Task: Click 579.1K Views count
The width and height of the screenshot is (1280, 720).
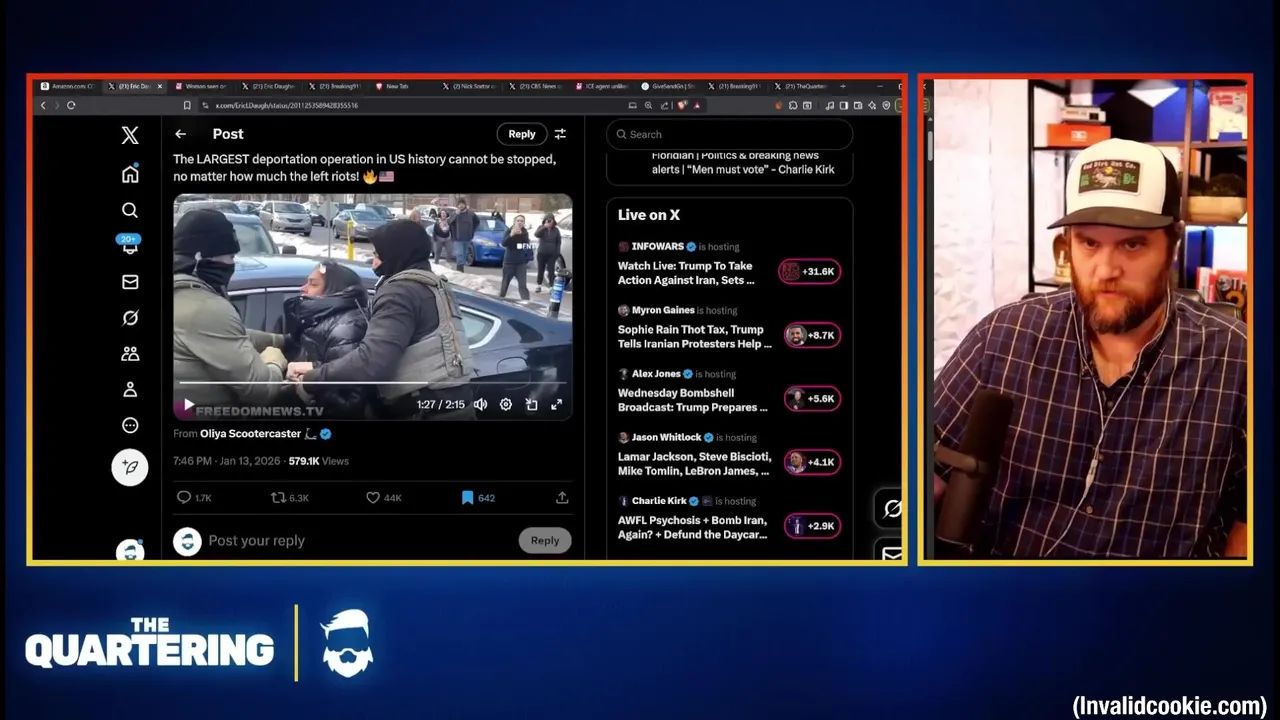Action: (318, 461)
